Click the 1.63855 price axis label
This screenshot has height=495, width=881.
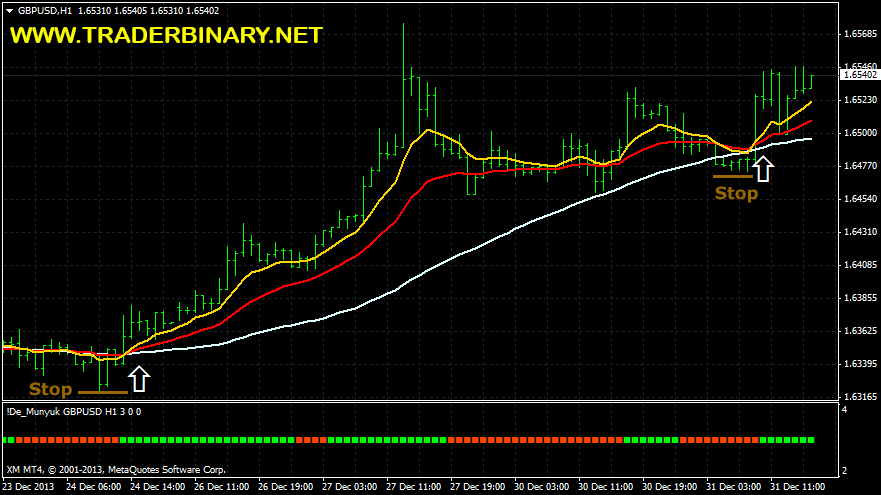coord(860,298)
